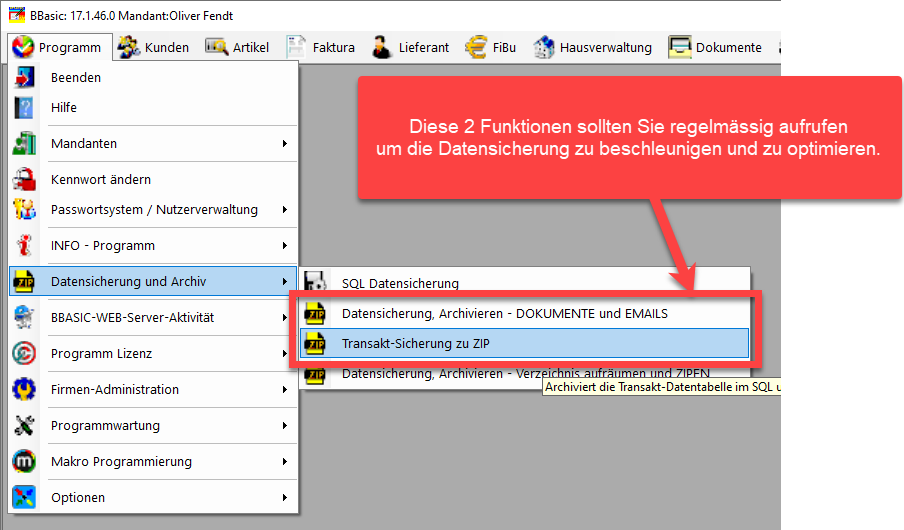Click the Programmwartung tools icon
The image size is (904, 530).
[24, 426]
